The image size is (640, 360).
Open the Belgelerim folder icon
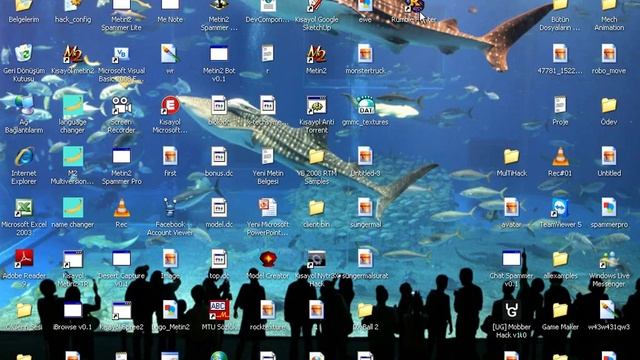(x=24, y=5)
